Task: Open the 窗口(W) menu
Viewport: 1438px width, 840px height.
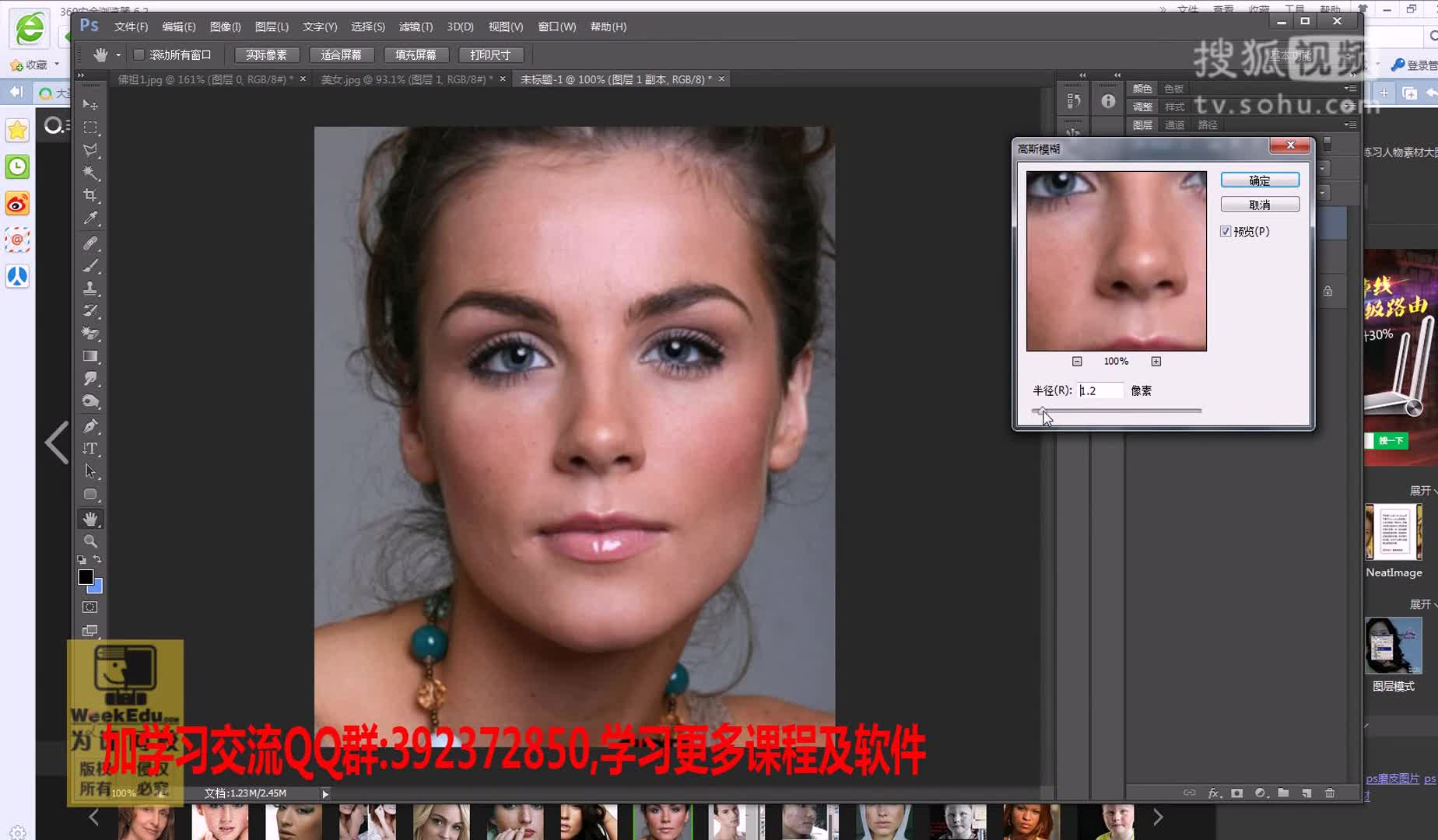Action: click(557, 26)
